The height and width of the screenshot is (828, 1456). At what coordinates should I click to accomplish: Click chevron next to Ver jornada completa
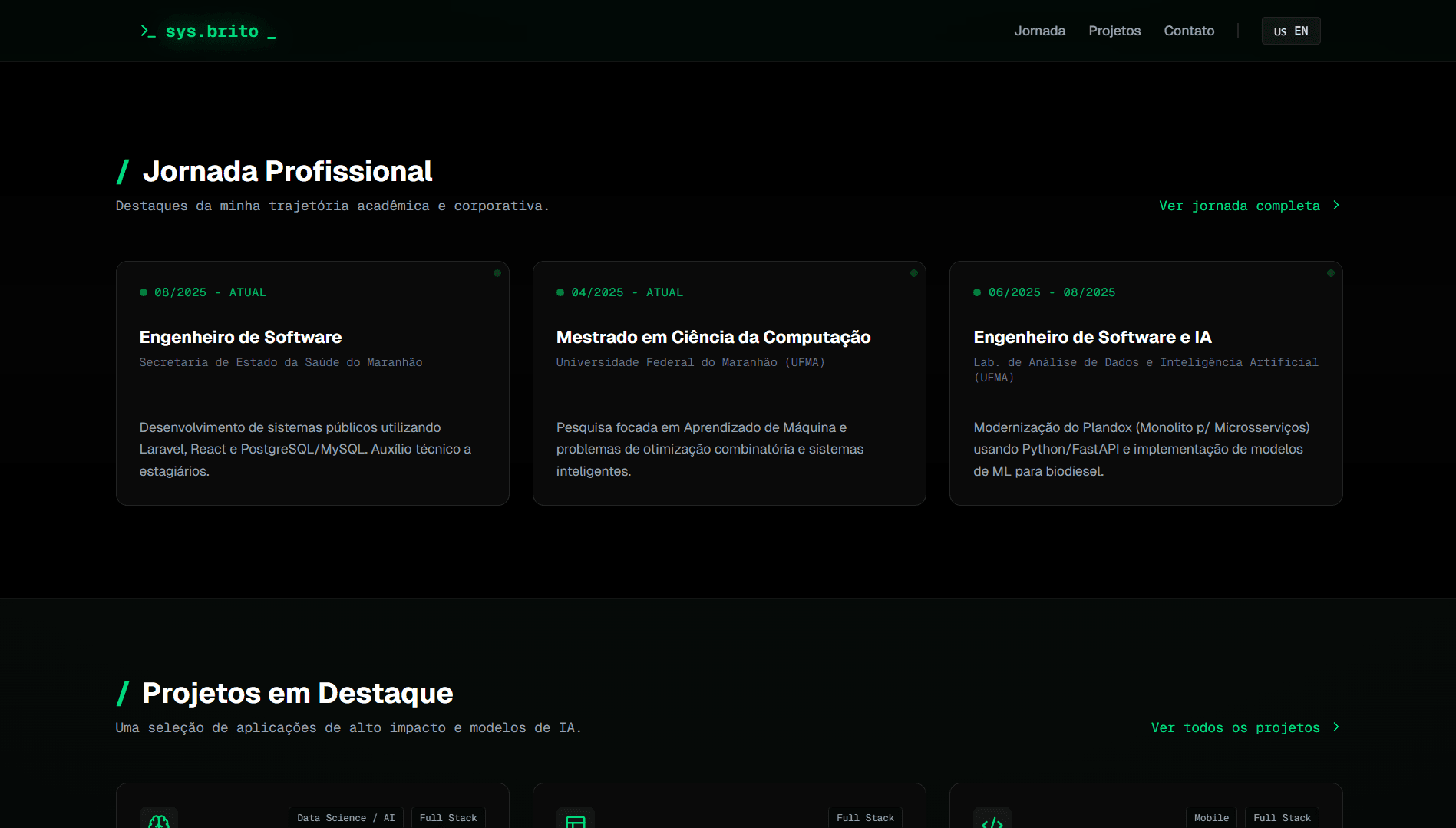(1335, 206)
